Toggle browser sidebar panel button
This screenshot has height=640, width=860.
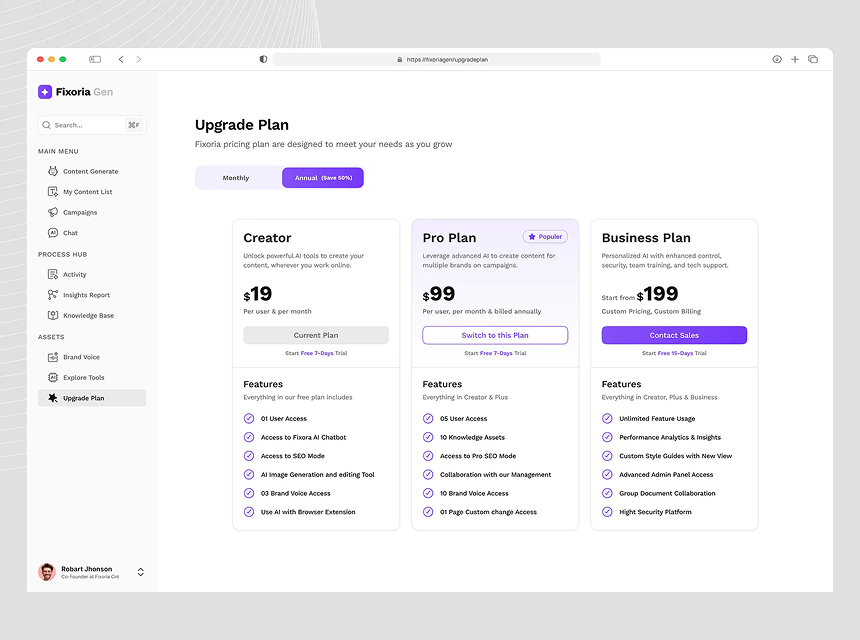(x=95, y=60)
